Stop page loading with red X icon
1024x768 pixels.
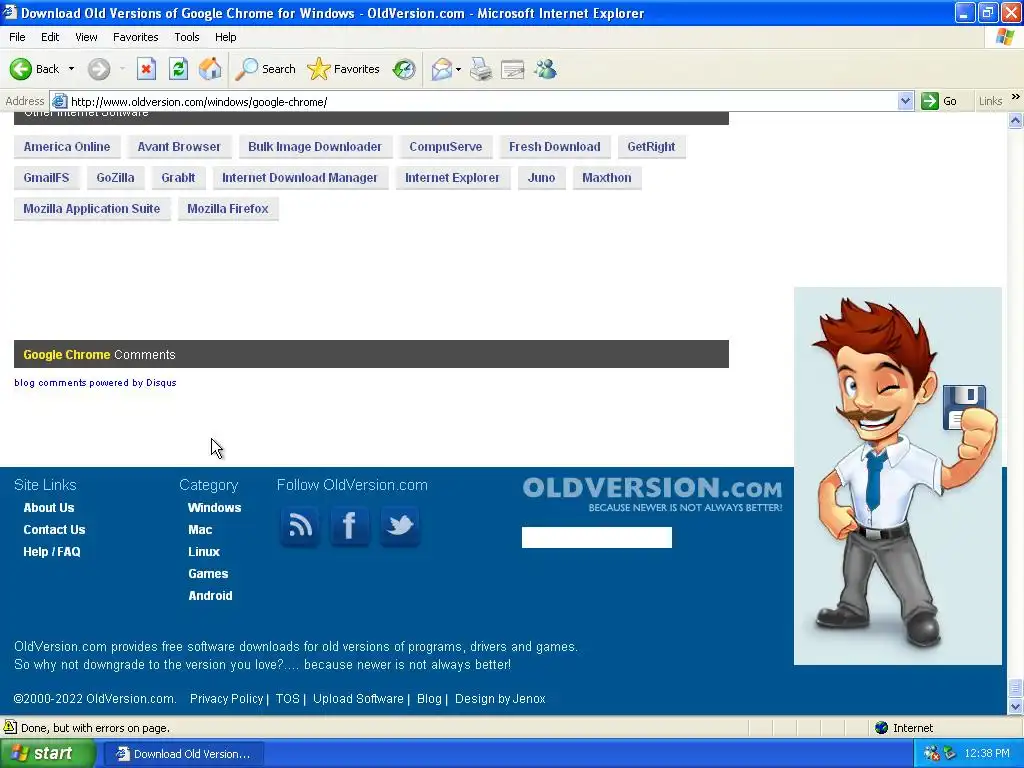point(146,69)
